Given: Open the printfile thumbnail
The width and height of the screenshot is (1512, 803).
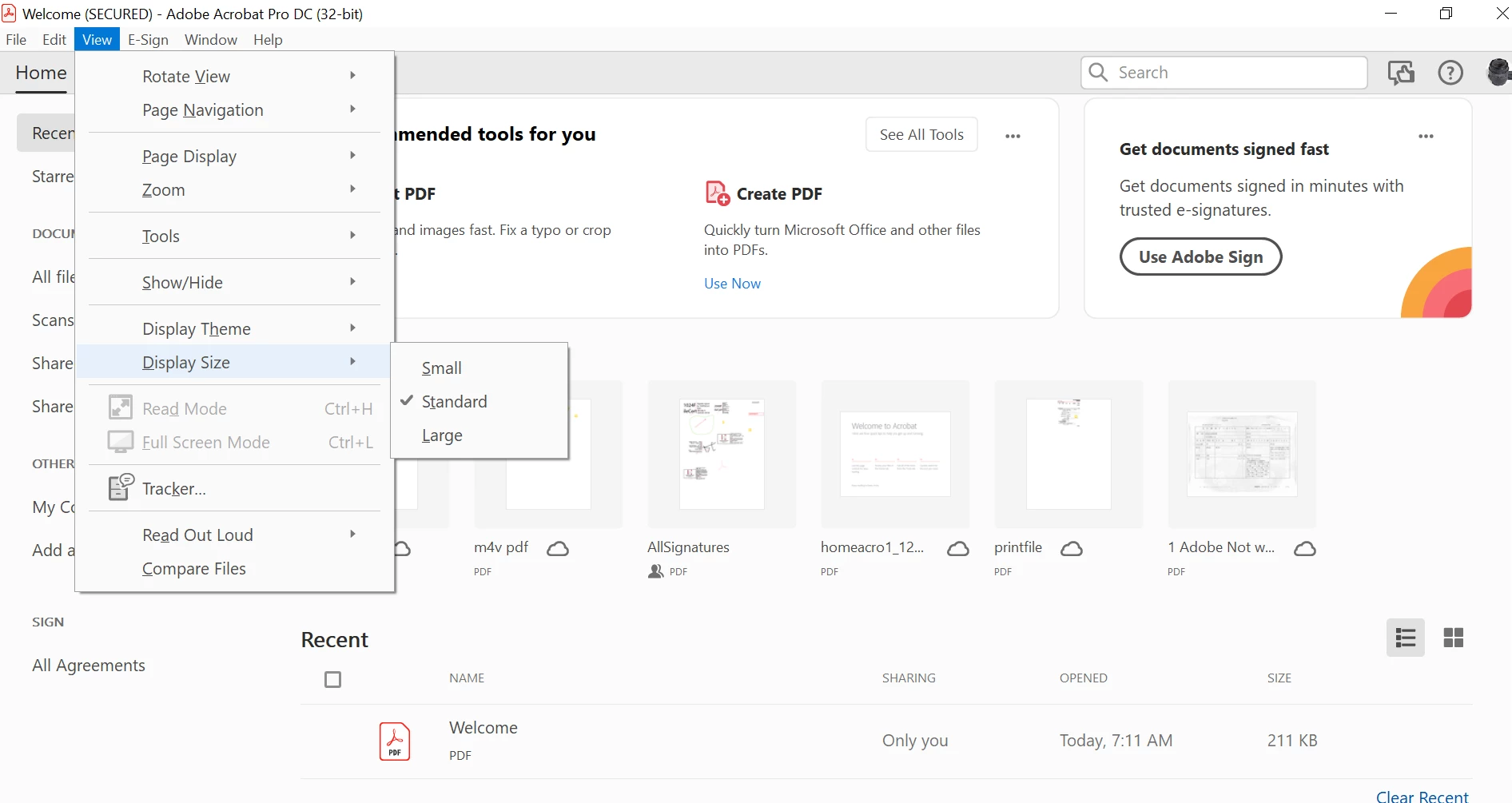Looking at the screenshot, I should pos(1068,454).
